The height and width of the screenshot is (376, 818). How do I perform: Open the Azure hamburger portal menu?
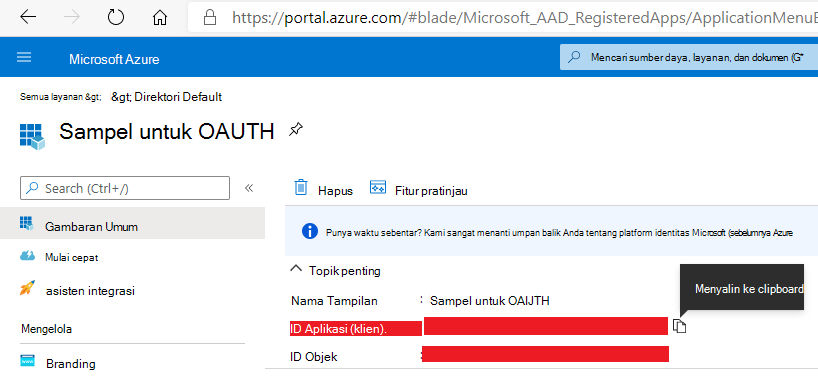tap(24, 58)
